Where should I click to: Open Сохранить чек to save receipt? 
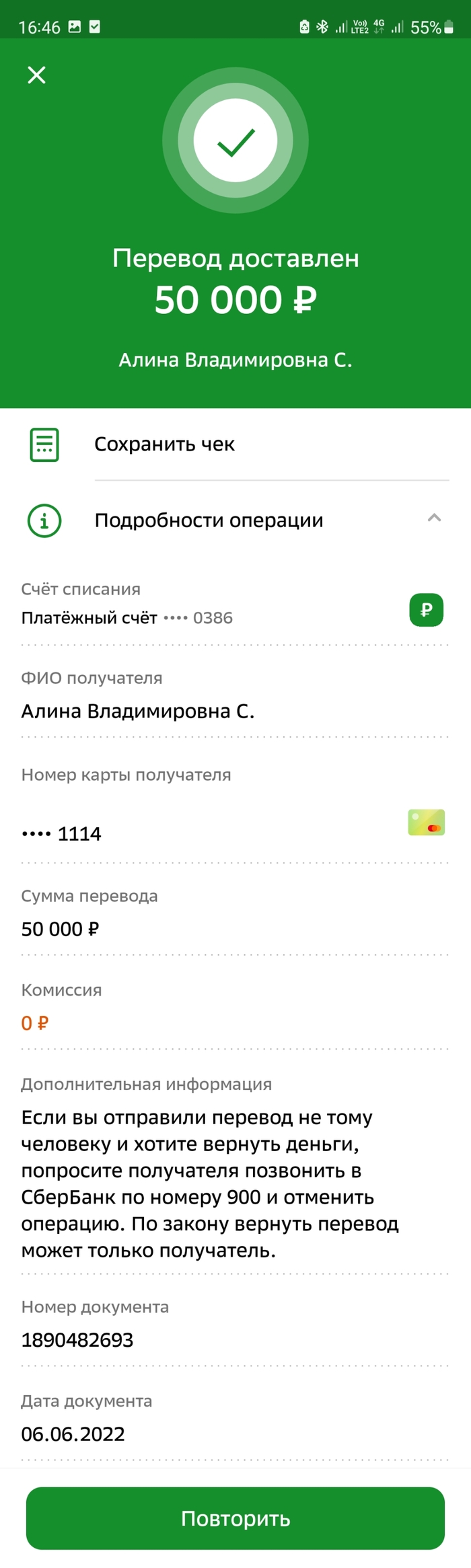[x=165, y=444]
